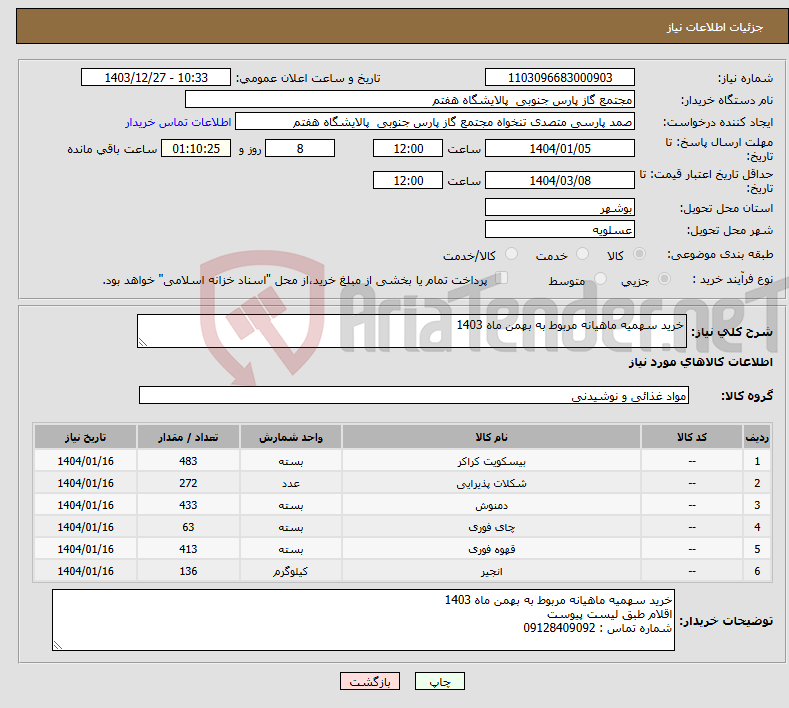
Task: Click the تعداد / مقدار column header
Action: [188, 438]
